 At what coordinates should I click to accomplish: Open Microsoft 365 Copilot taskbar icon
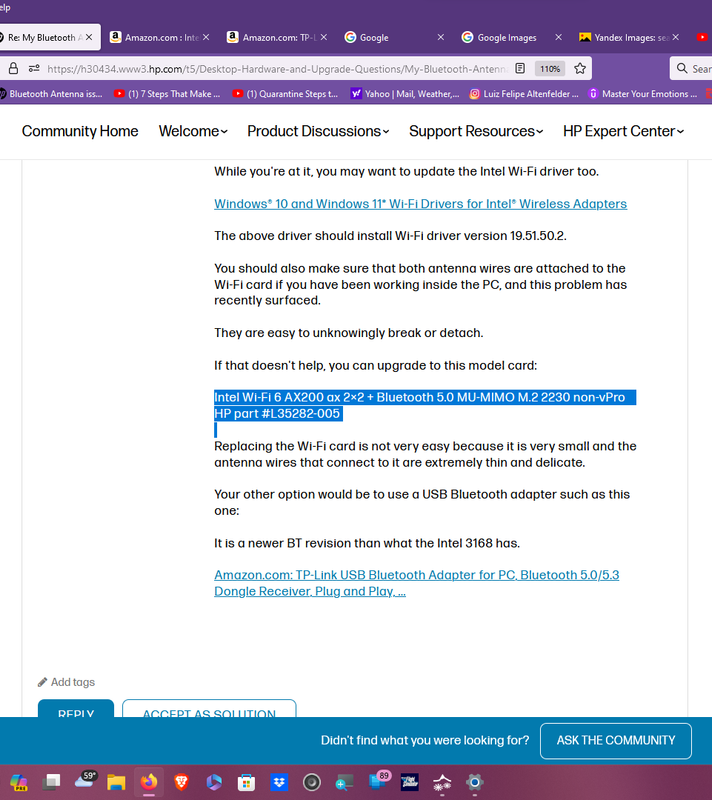pos(214,782)
